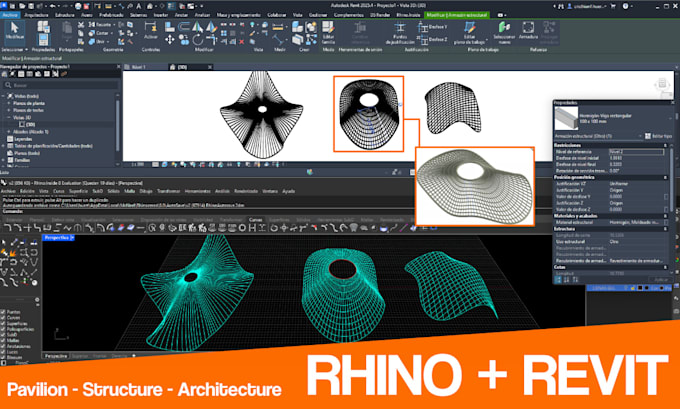
Task: Toggle the Polisuperficies filter checkbox
Action: click(x=3, y=329)
